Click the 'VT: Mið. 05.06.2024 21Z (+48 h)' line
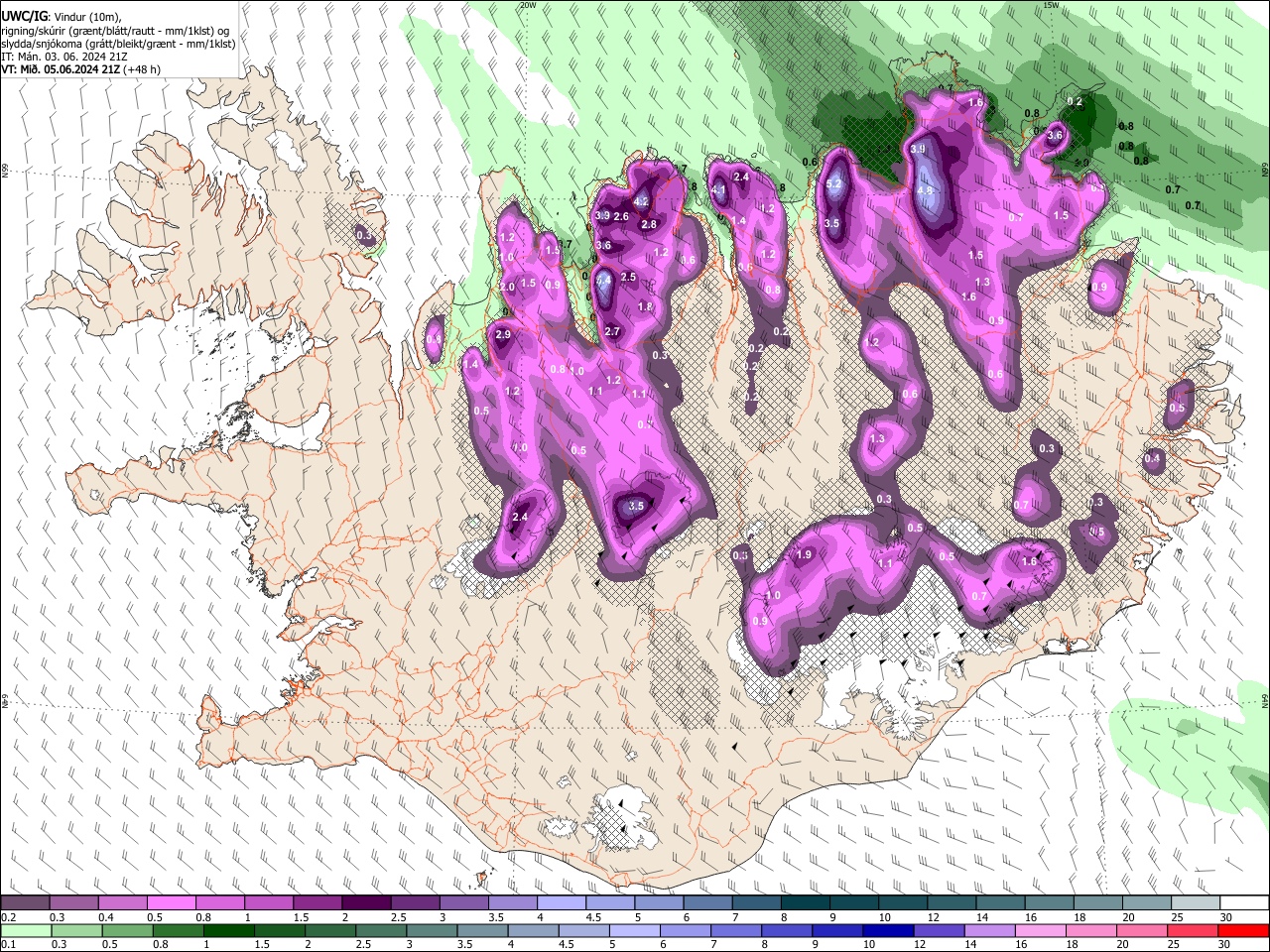The image size is (1270, 952). point(80,69)
